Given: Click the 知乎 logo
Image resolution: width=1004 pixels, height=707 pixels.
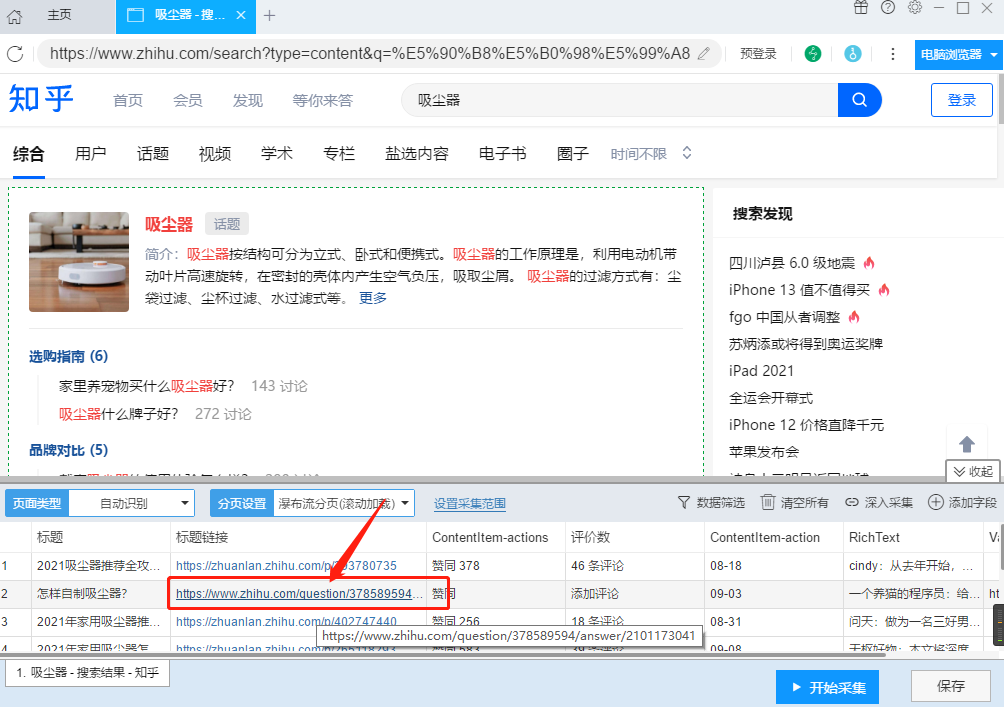Looking at the screenshot, I should [x=42, y=99].
